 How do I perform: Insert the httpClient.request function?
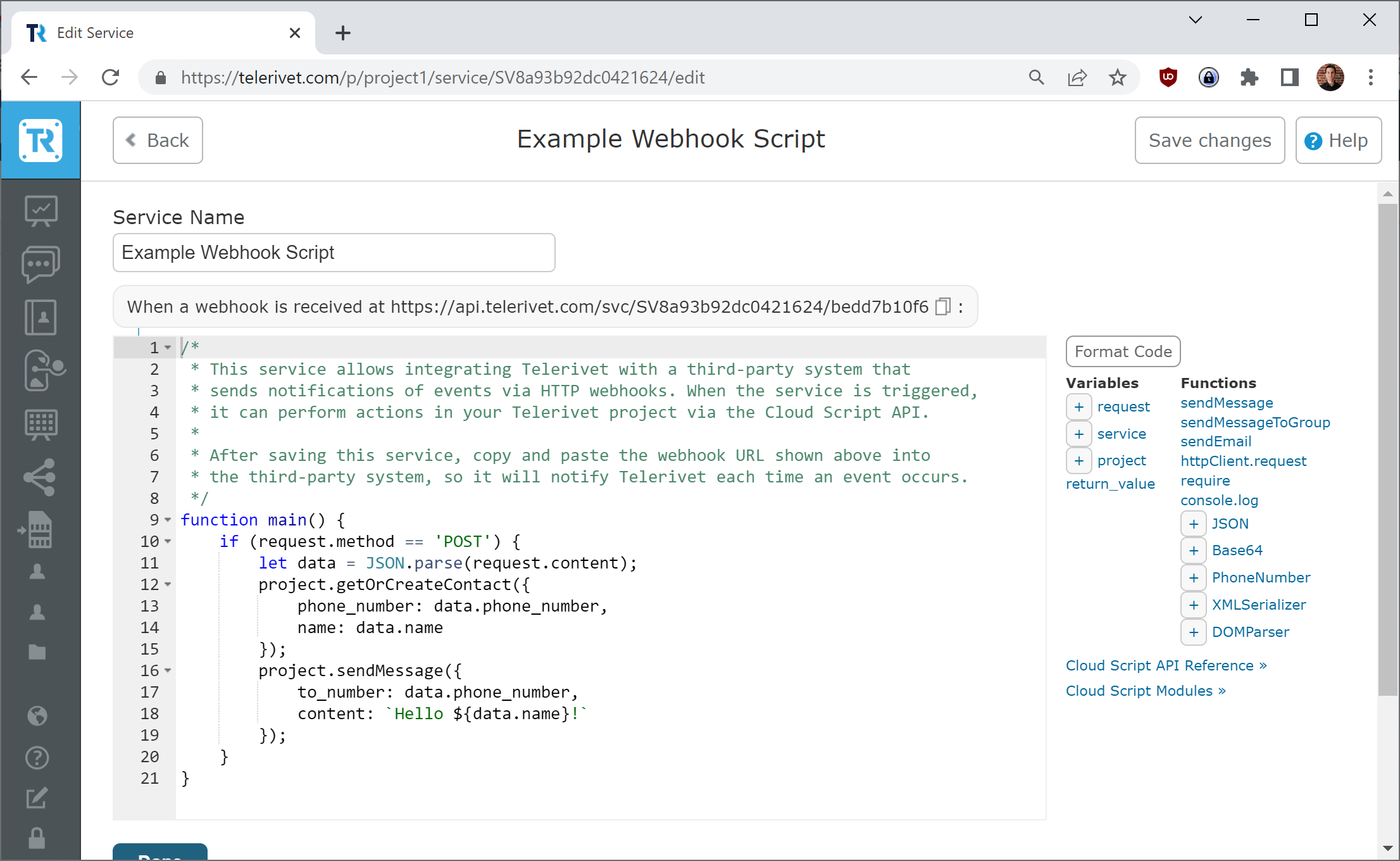(x=1243, y=461)
